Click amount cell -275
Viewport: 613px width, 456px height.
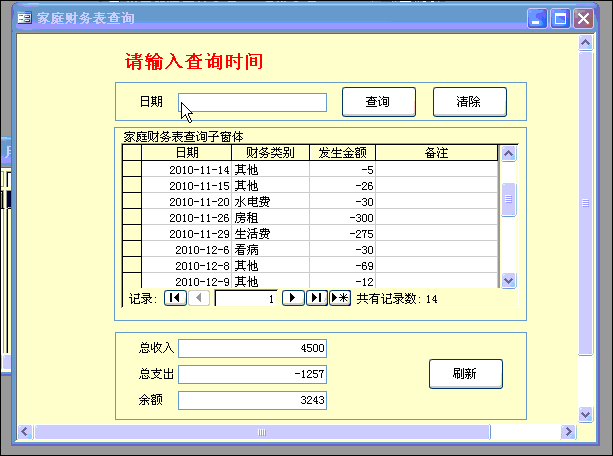(342, 233)
